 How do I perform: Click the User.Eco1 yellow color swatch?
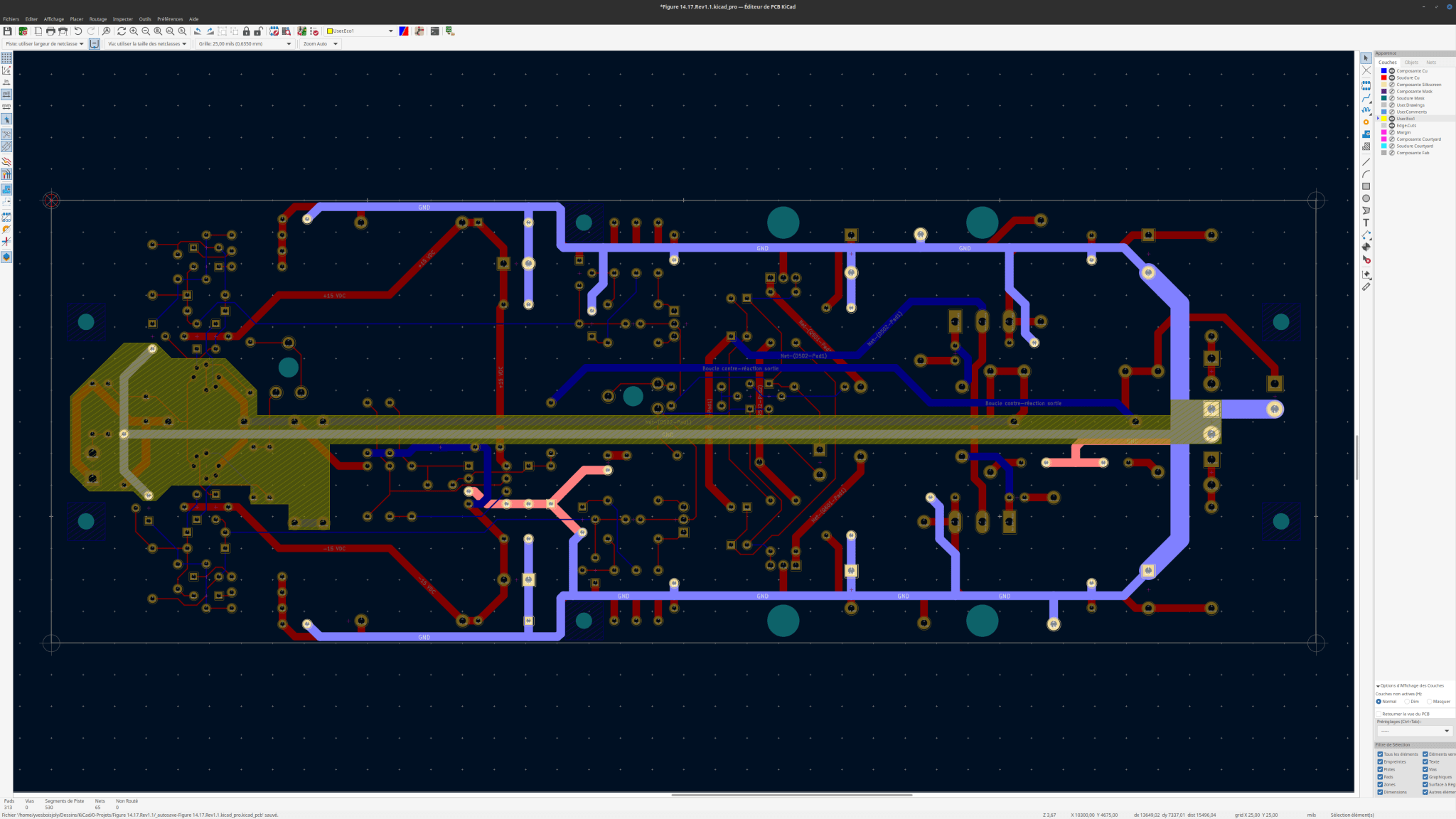point(1384,119)
